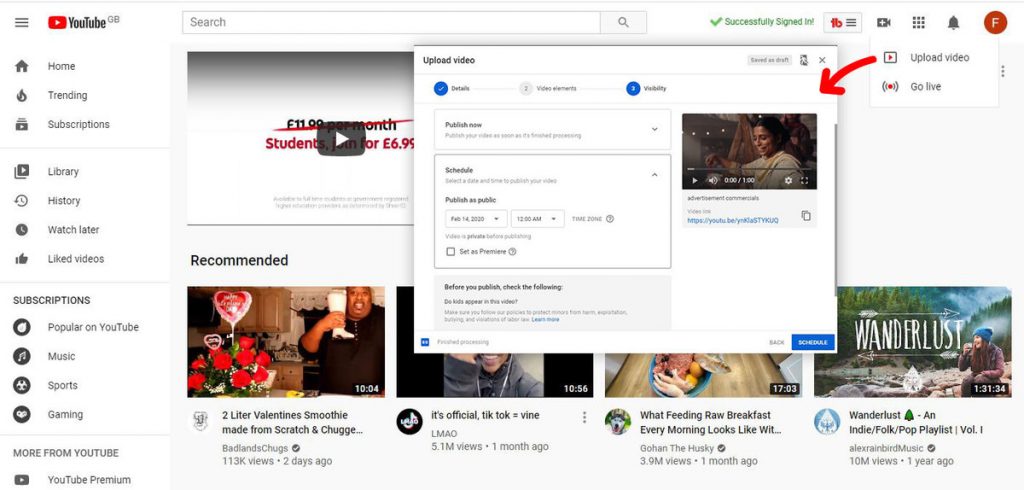Click the Gaming subscription icon
This screenshot has height=490, width=1024.
pyautogui.click(x=22, y=414)
